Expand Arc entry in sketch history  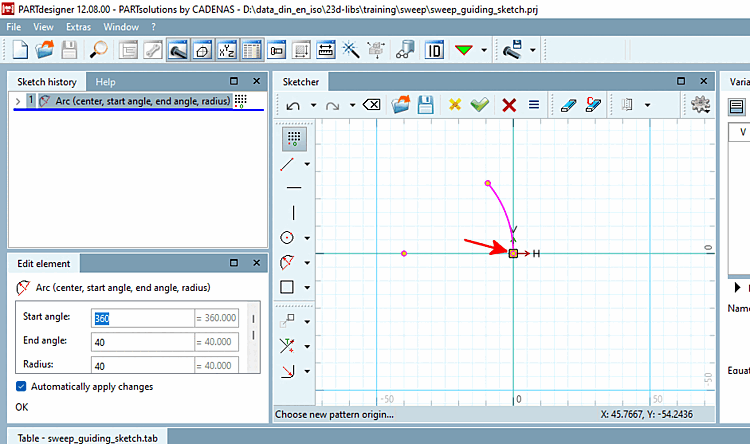tap(18, 101)
